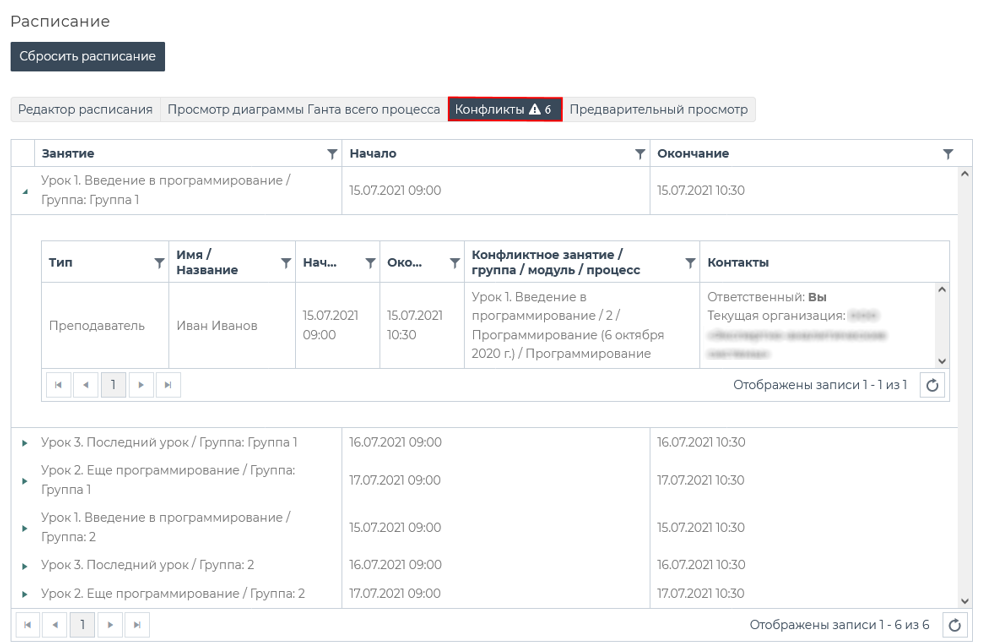Collapse the Урок 1 Группа 1 row
Screen dimensions: 986x644
(25, 191)
